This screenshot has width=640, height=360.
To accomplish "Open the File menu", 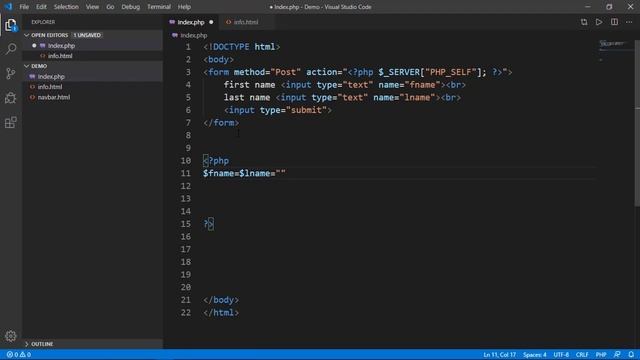I will pos(24,7).
